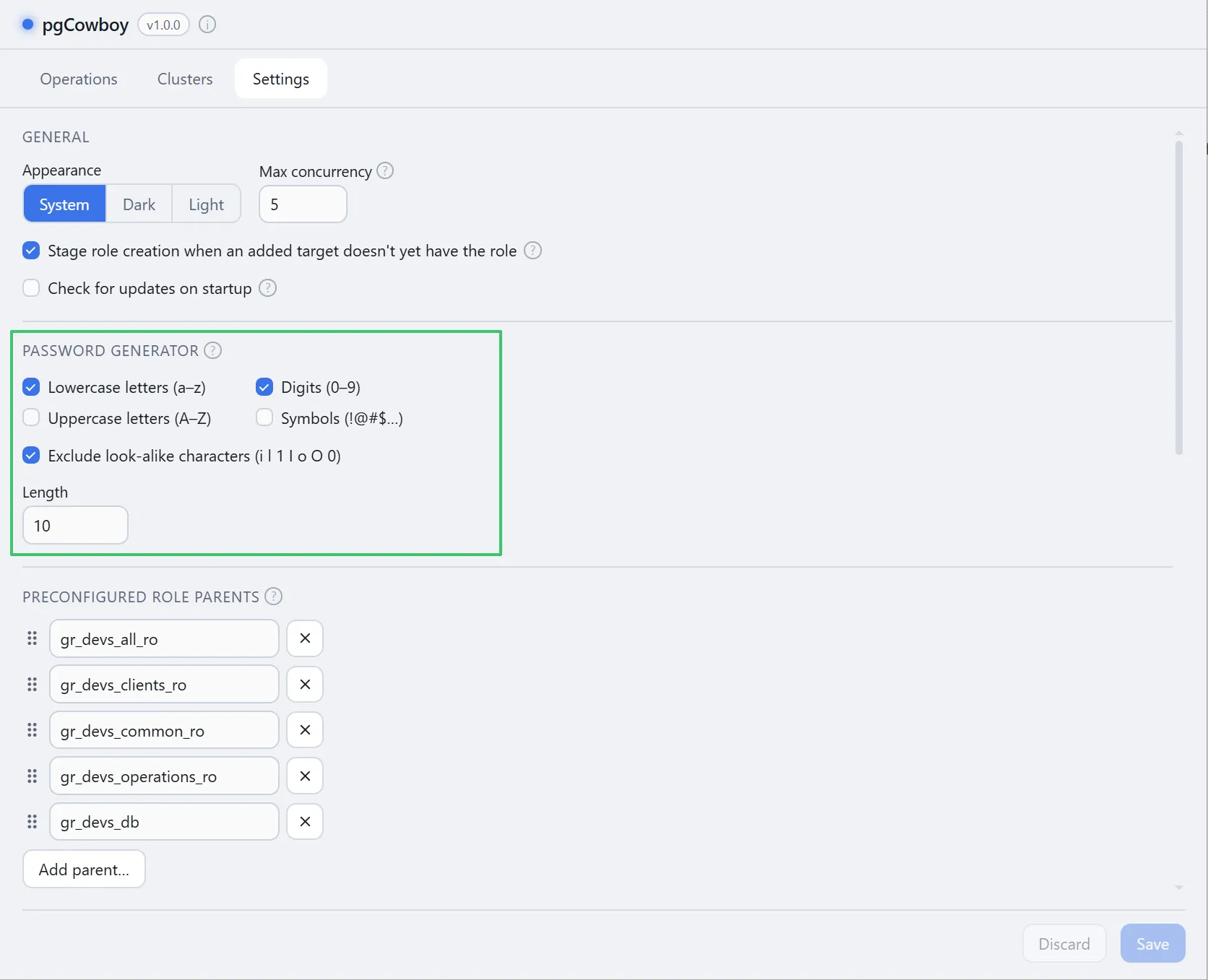Enable Check for updates on startup
Screen dimensions: 1208x980
pos(31,288)
